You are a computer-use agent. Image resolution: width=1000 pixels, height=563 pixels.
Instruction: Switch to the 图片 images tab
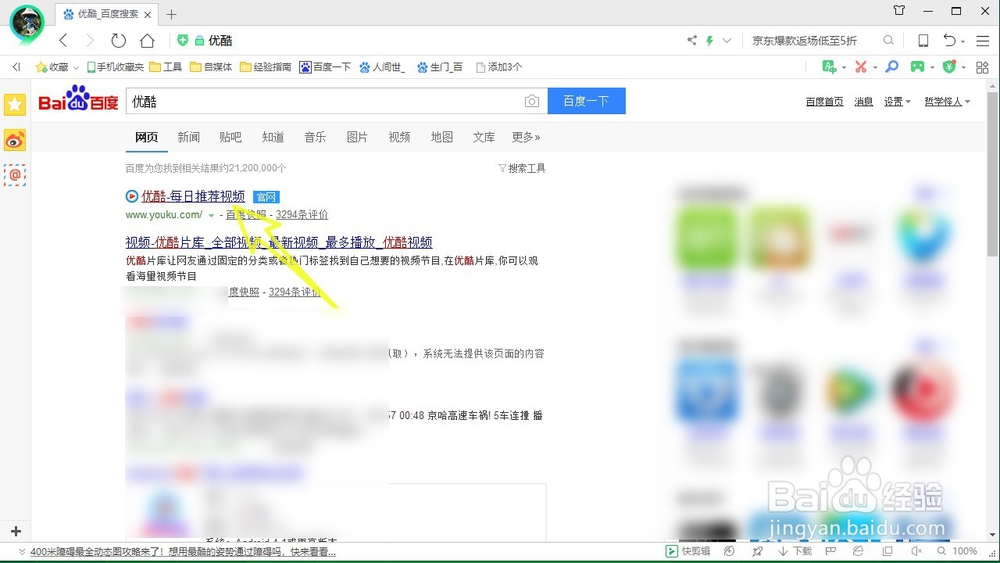(x=357, y=137)
